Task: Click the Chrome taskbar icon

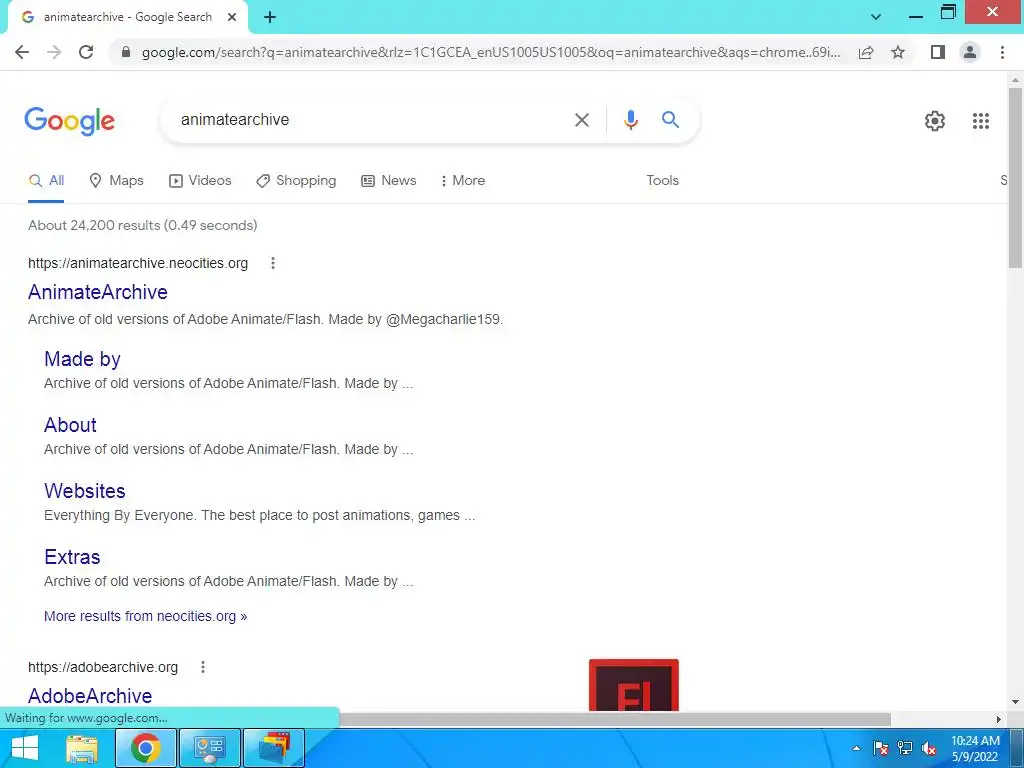Action: (146, 748)
